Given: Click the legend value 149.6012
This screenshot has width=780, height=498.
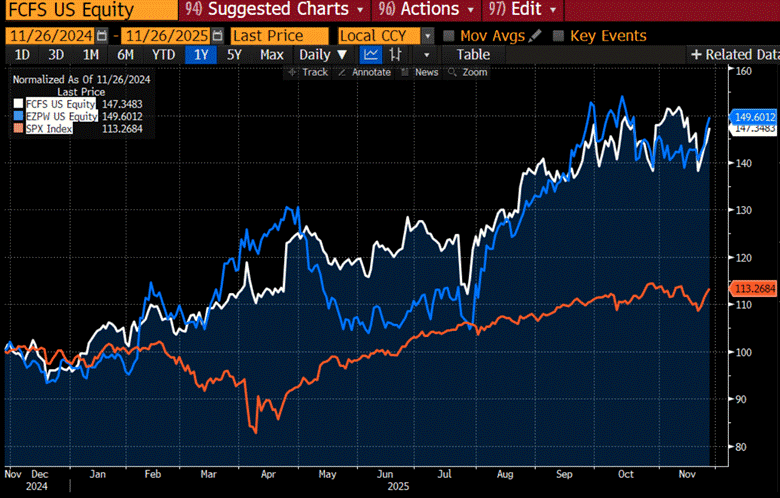Looking at the screenshot, I should pyautogui.click(x=122, y=116).
